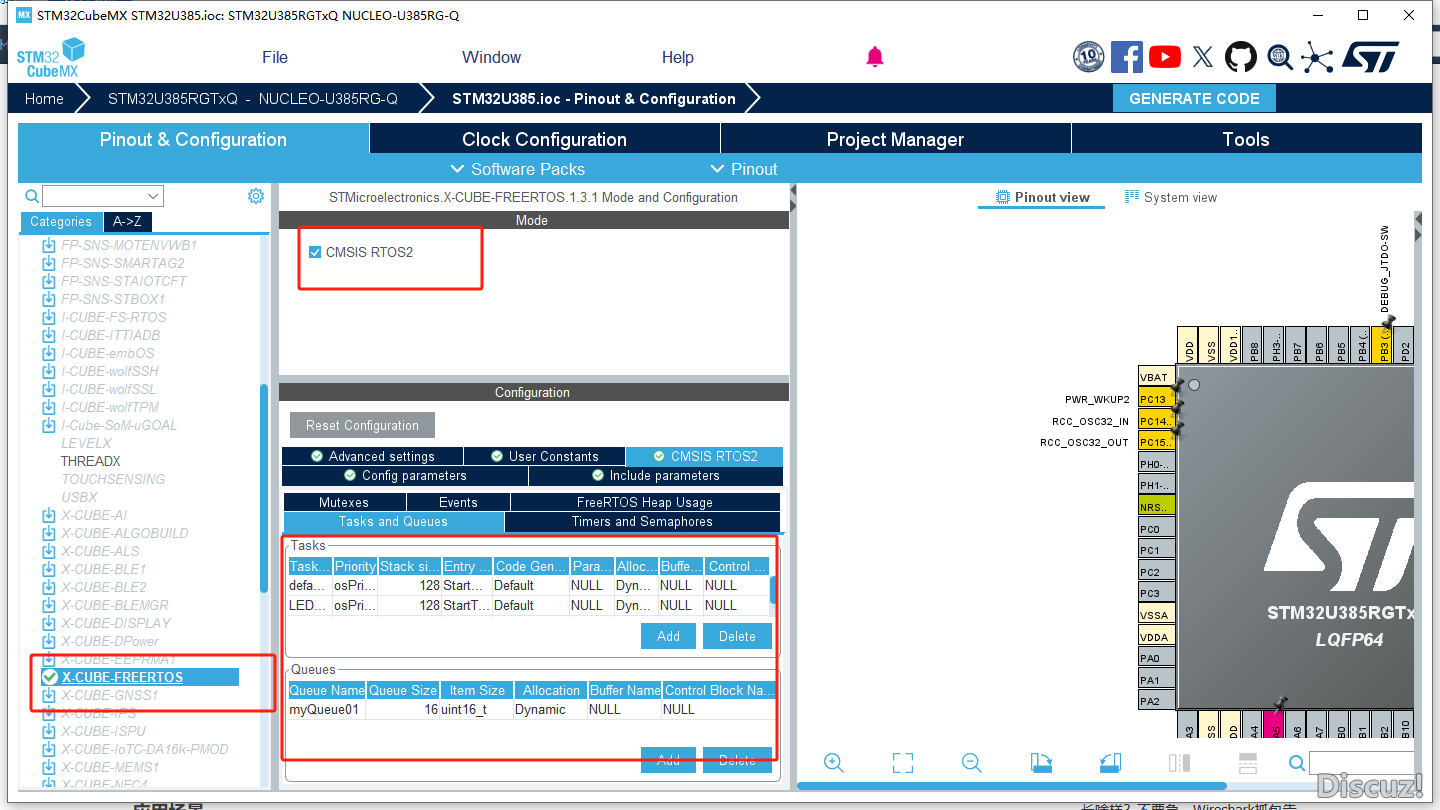Open the notifications bell icon
Viewport: 1440px width, 810px height.
(x=875, y=57)
